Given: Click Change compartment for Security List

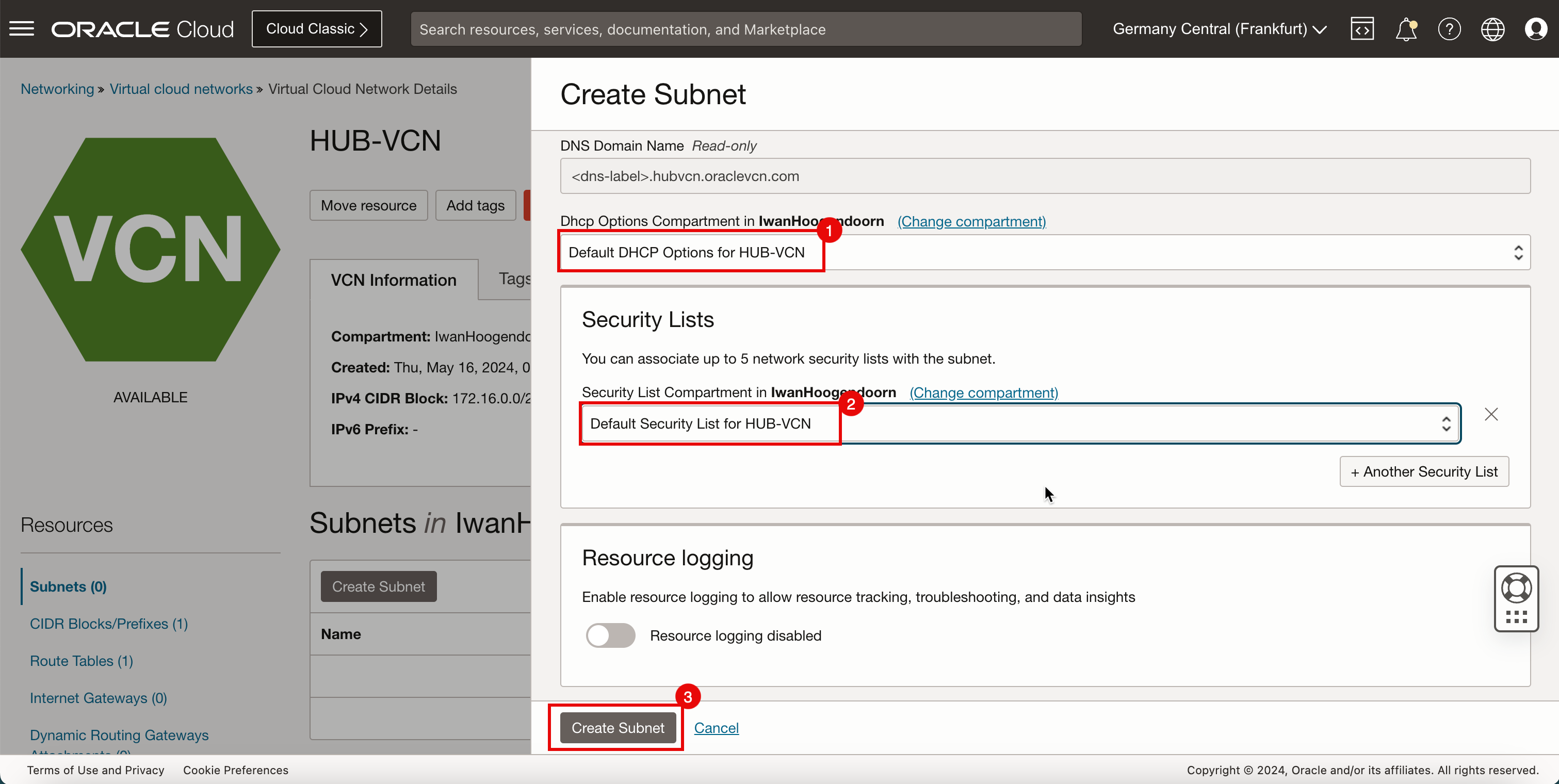Looking at the screenshot, I should coord(983,392).
